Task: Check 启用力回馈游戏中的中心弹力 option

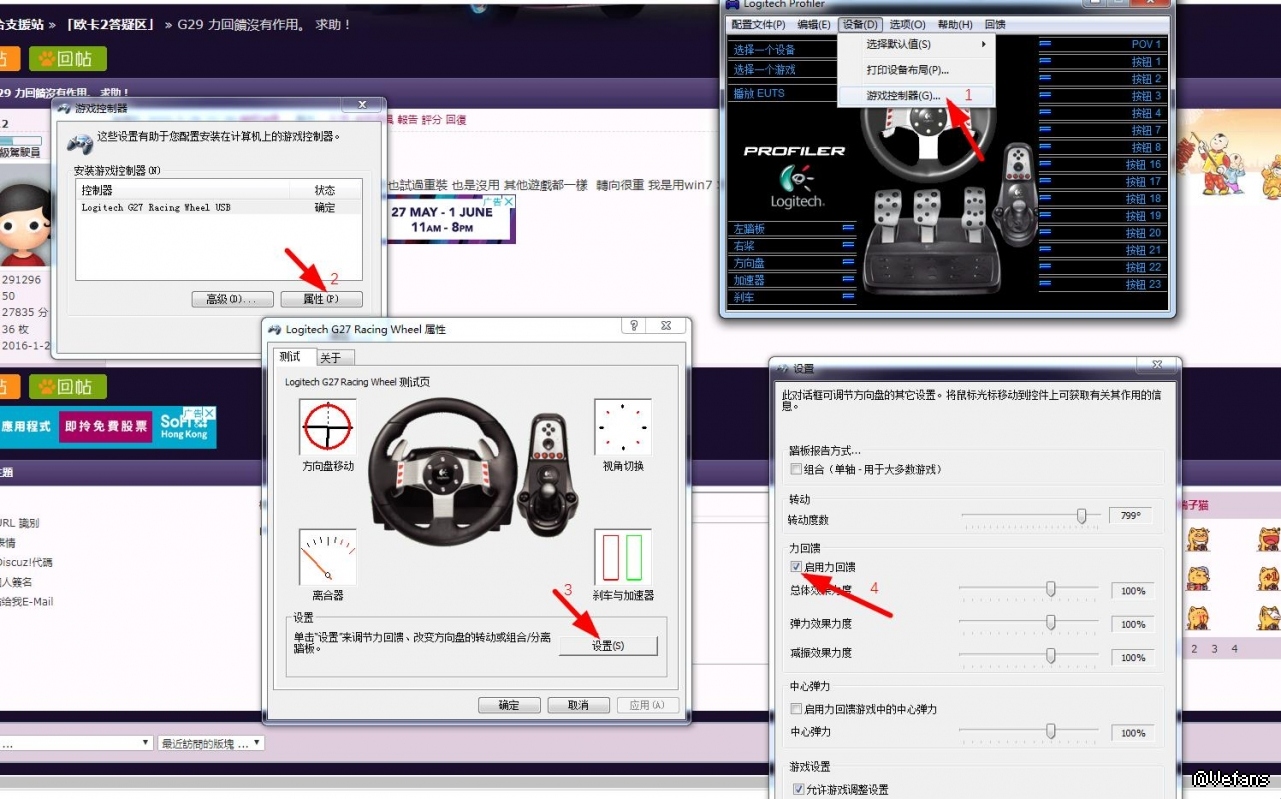Action: pos(796,709)
